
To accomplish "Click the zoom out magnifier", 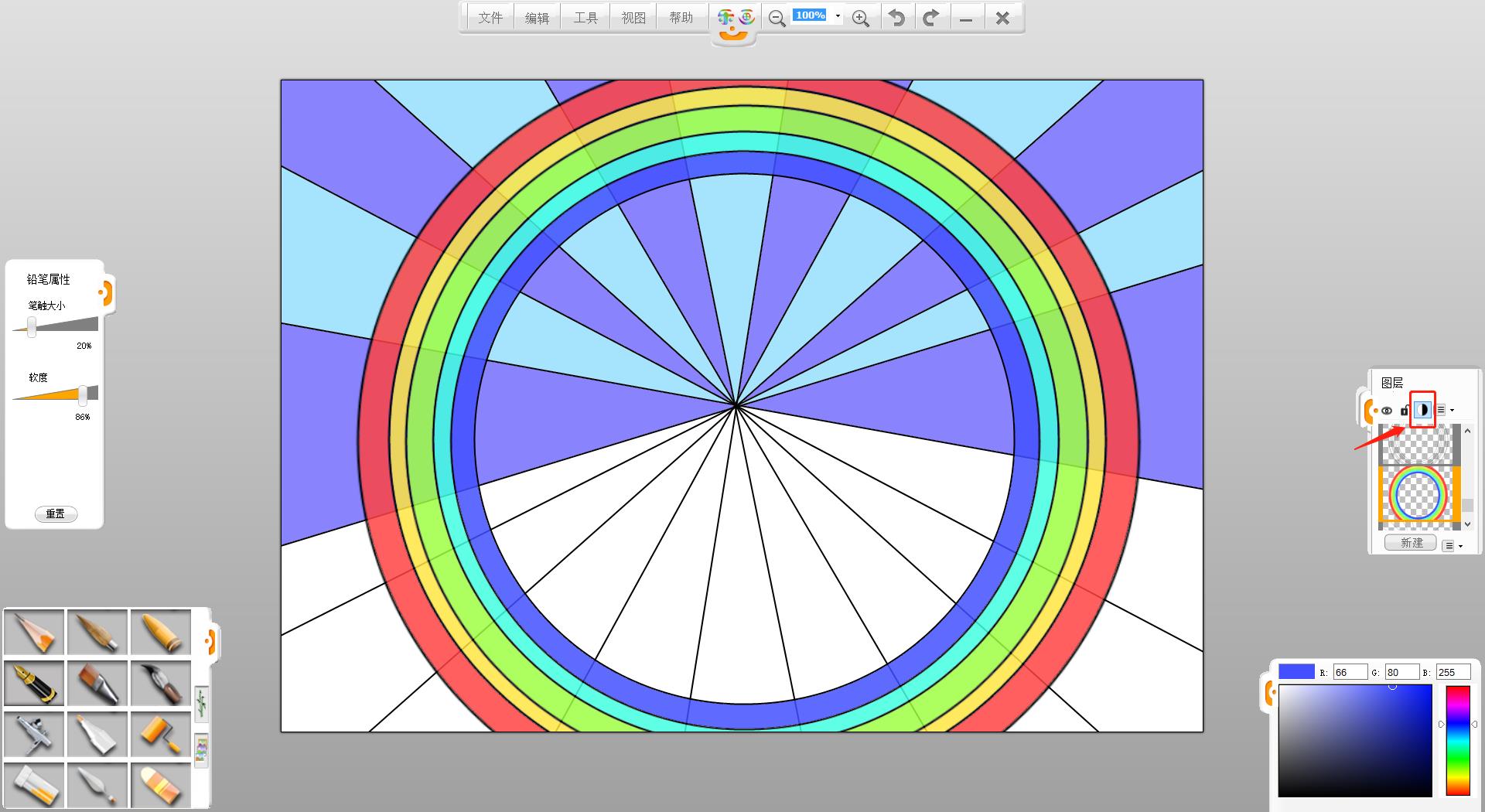I will coord(777,18).
